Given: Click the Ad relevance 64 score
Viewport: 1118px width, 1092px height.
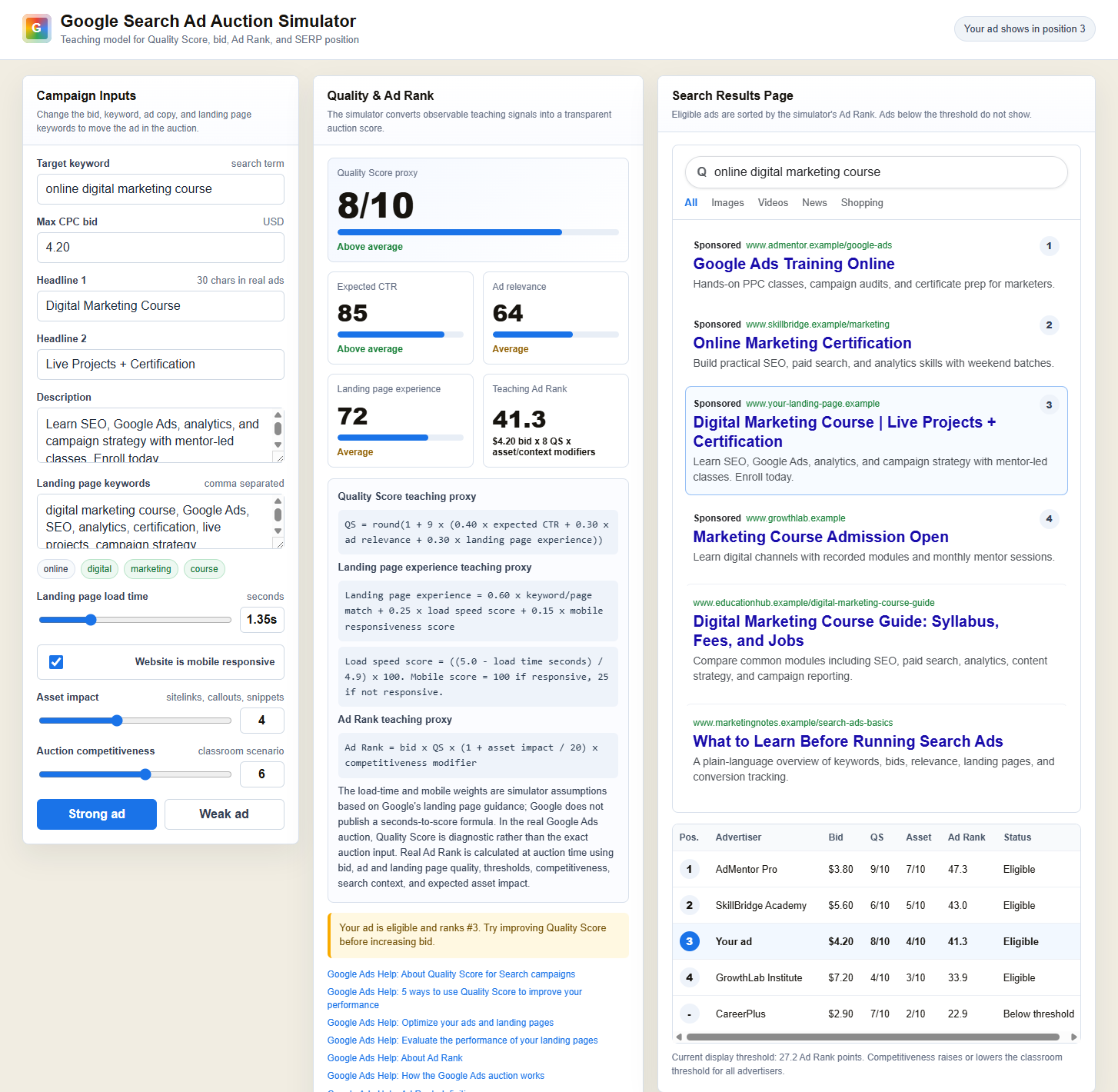Looking at the screenshot, I should tap(507, 314).
